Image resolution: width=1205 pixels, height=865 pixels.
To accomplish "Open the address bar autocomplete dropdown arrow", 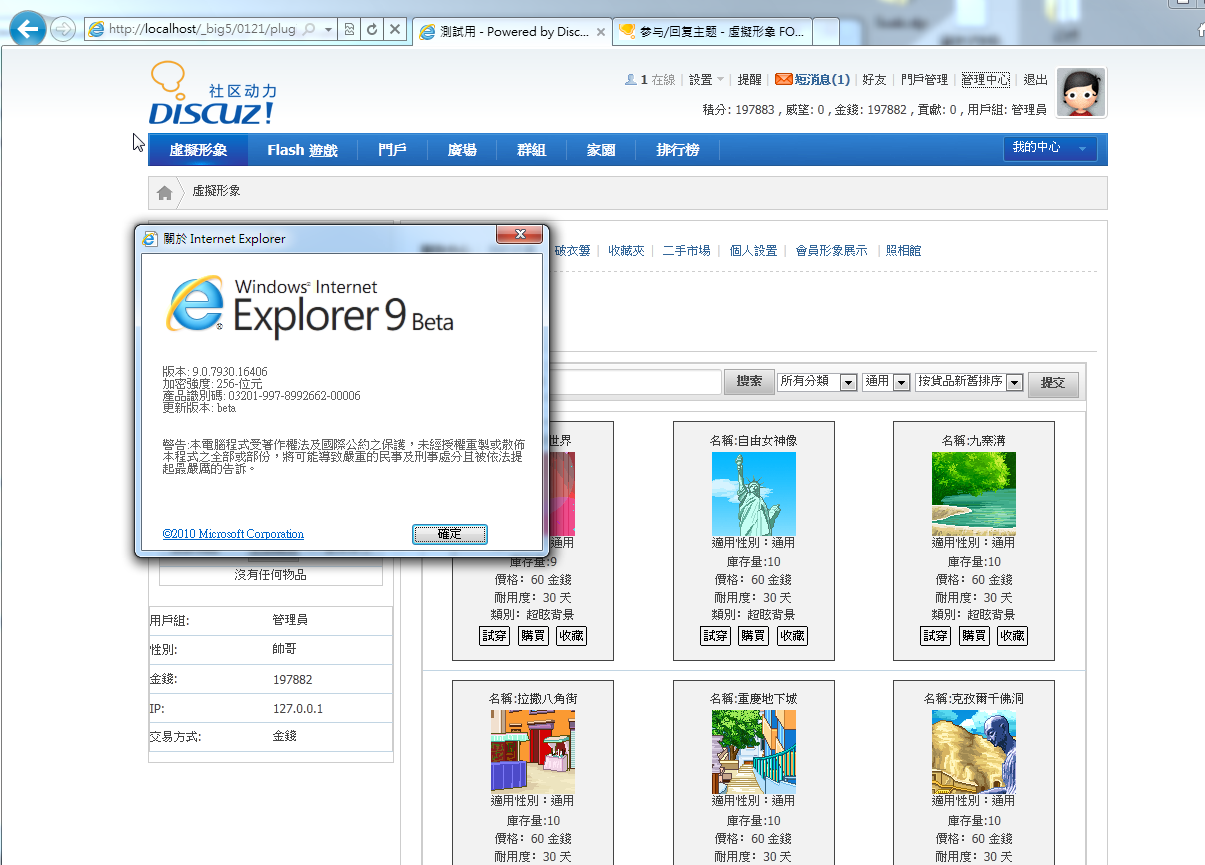I will pos(327,30).
